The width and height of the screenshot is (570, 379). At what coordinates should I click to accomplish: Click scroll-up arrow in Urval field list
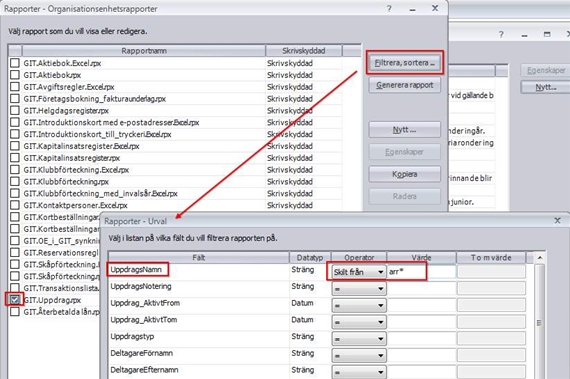tap(540, 258)
